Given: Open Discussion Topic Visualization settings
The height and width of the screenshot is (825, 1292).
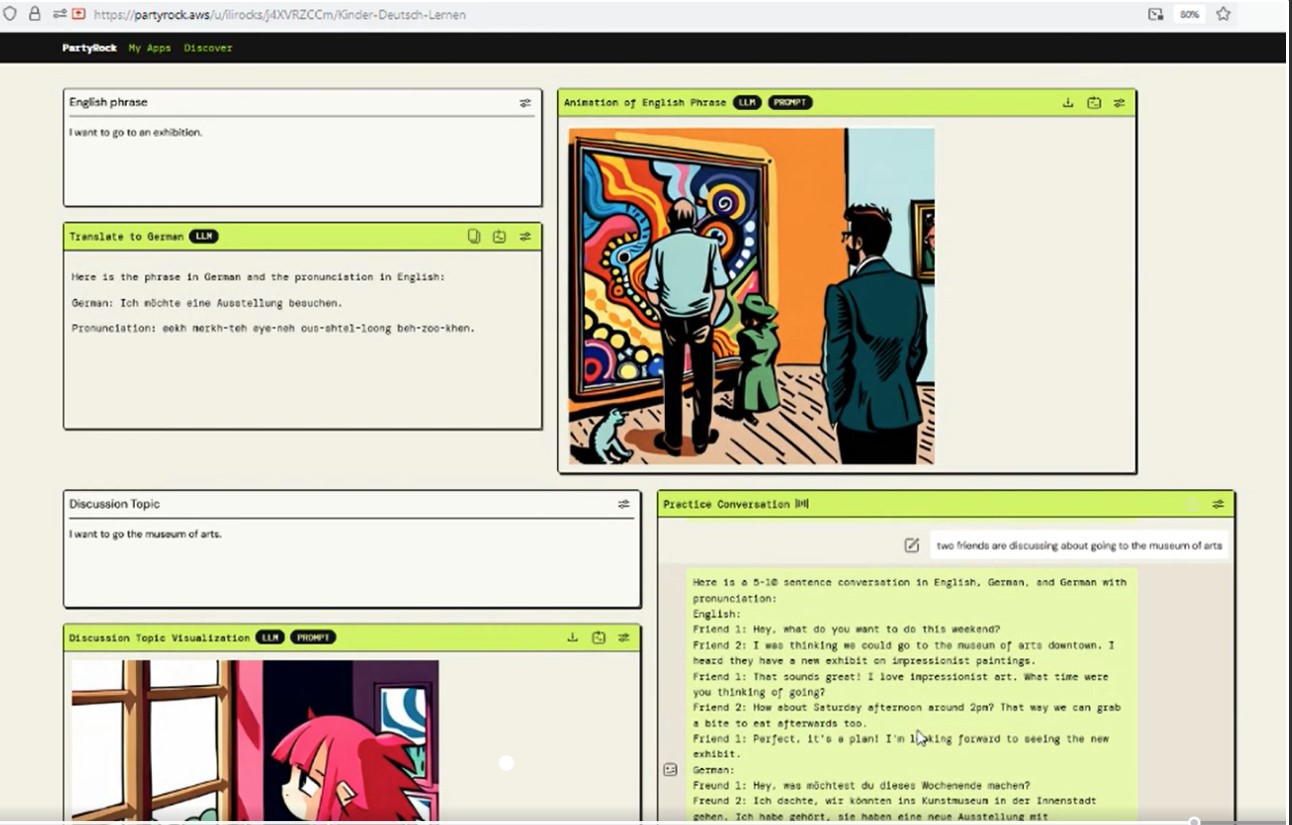Looking at the screenshot, I should [x=624, y=637].
